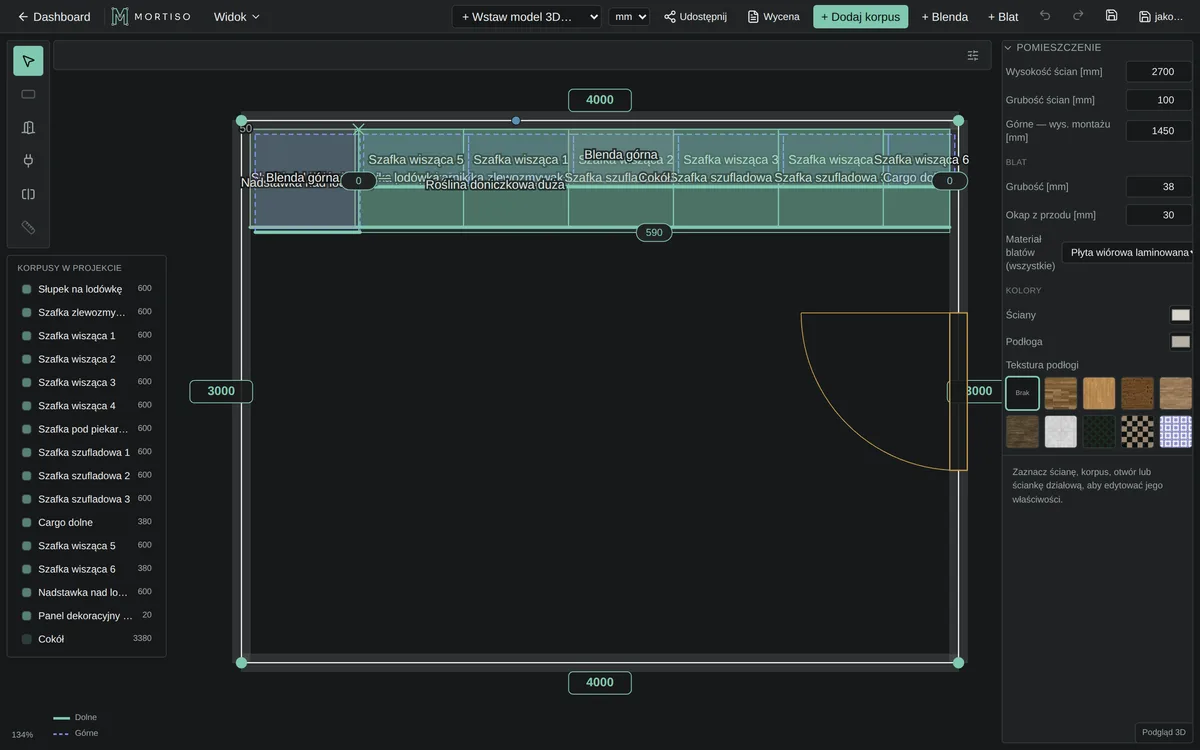Open Podgląd 3D preview
This screenshot has width=1200, height=750.
(1164, 732)
